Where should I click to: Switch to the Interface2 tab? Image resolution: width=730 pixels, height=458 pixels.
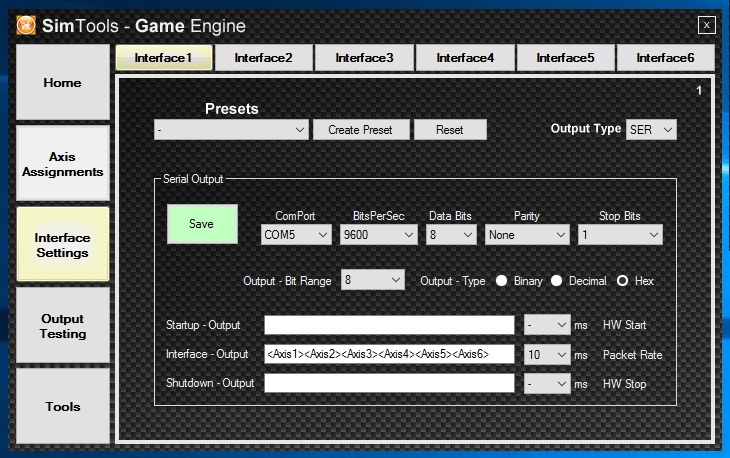(264, 58)
